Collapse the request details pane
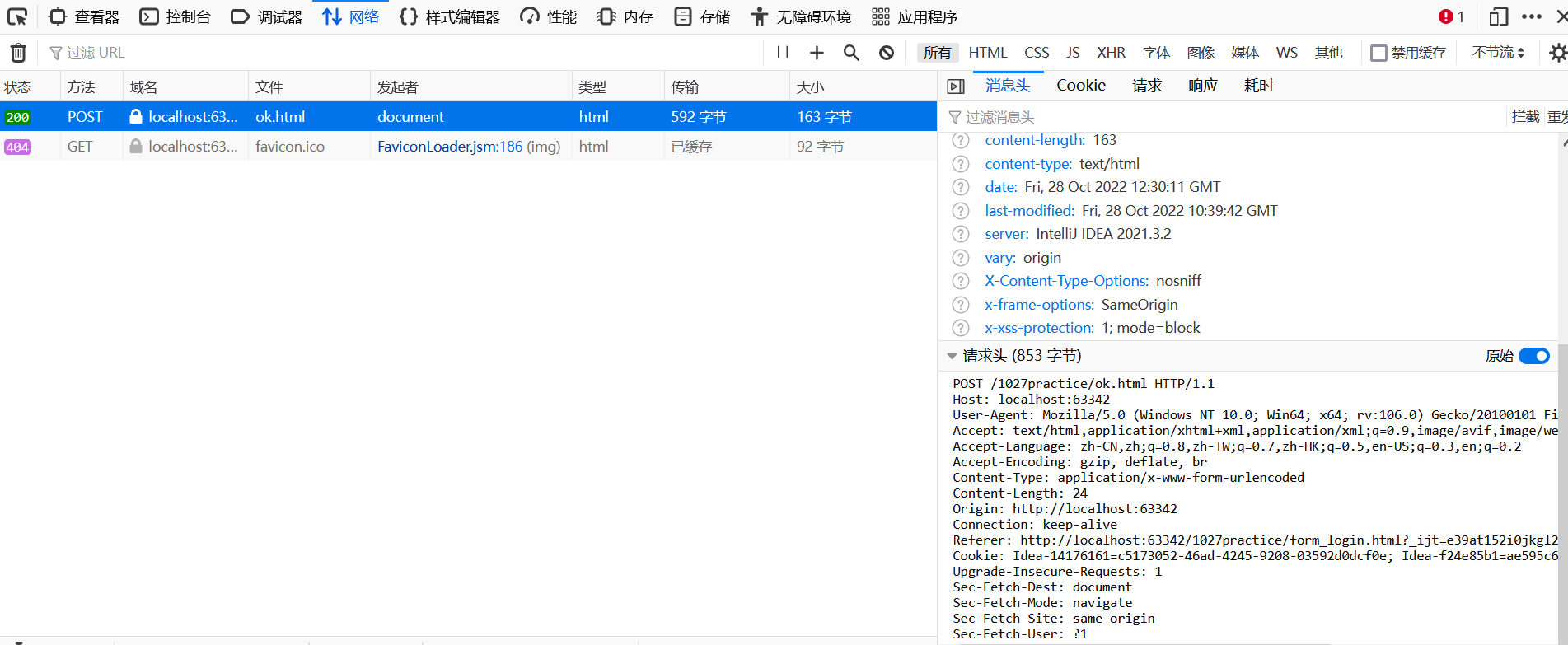The height and width of the screenshot is (645, 1568). click(x=956, y=86)
